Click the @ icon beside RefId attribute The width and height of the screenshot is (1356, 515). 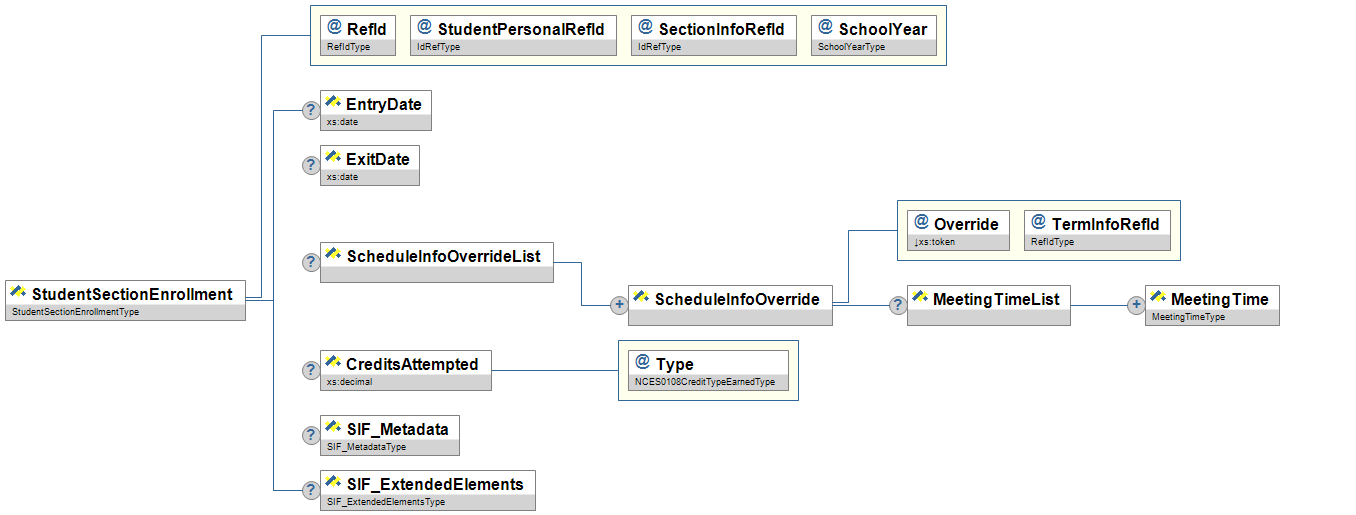coord(334,27)
